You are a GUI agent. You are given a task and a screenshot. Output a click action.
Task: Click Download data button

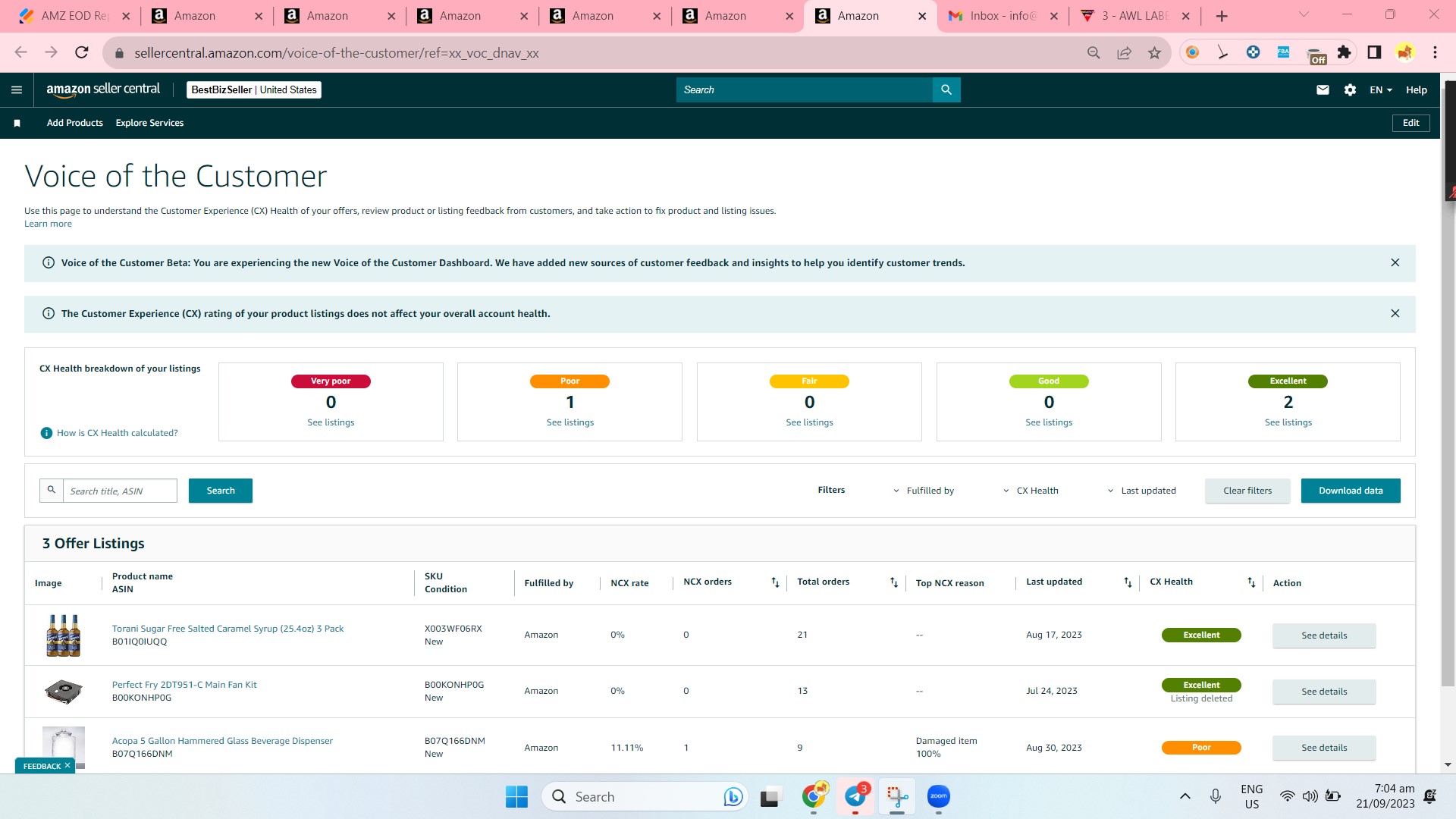click(1351, 491)
